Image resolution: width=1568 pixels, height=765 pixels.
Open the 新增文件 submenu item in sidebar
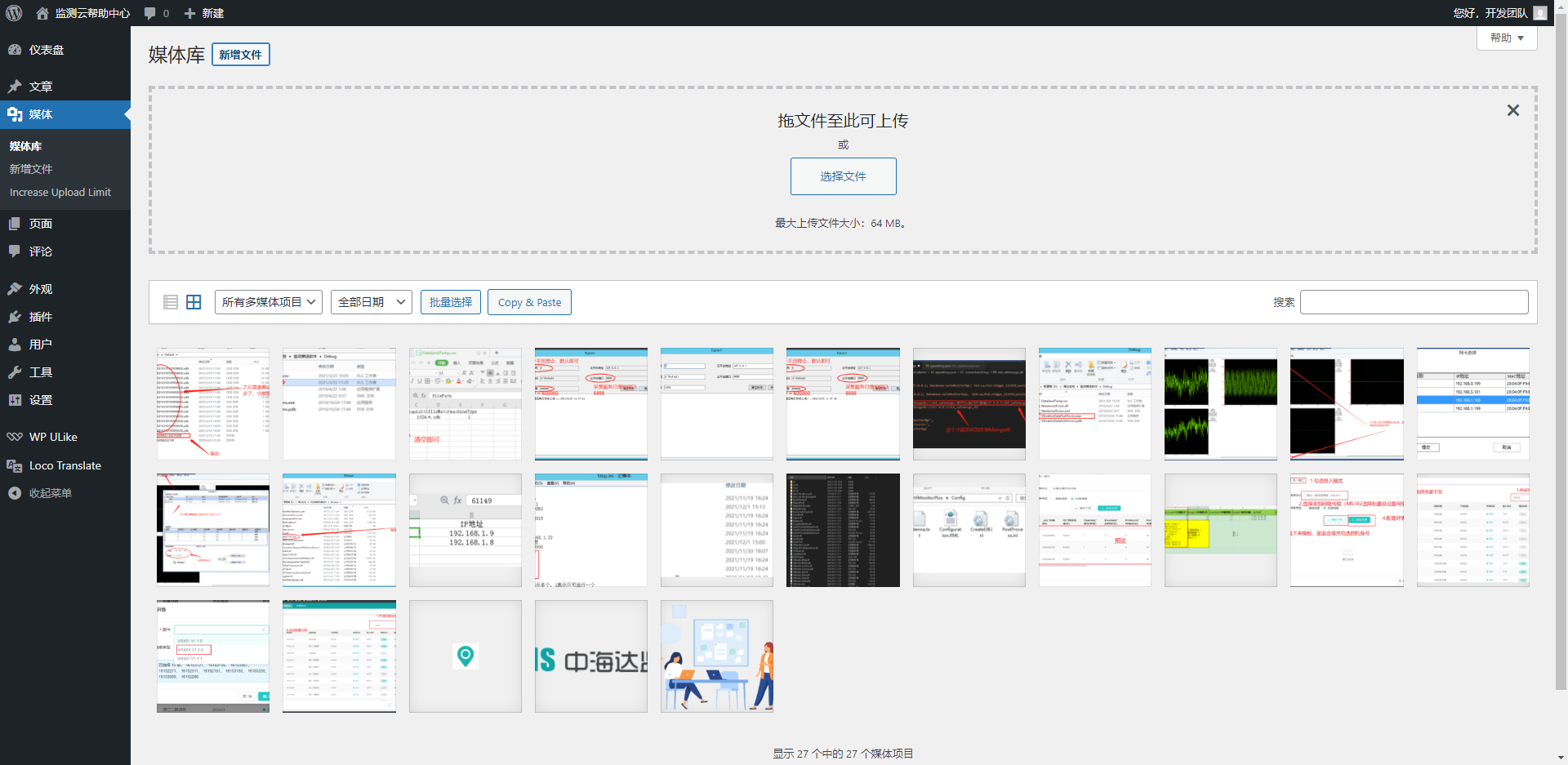pyautogui.click(x=31, y=169)
